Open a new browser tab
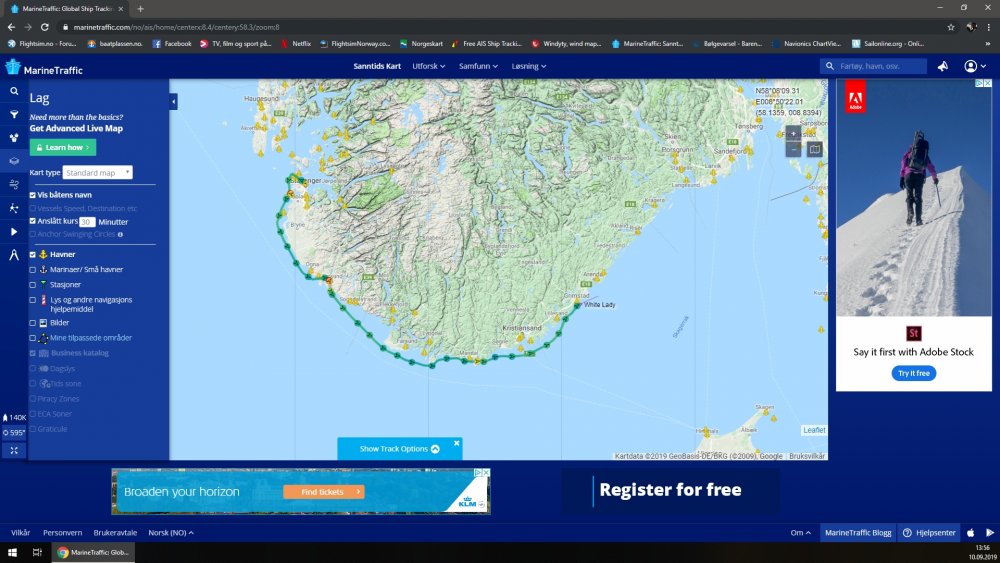 [x=140, y=8]
